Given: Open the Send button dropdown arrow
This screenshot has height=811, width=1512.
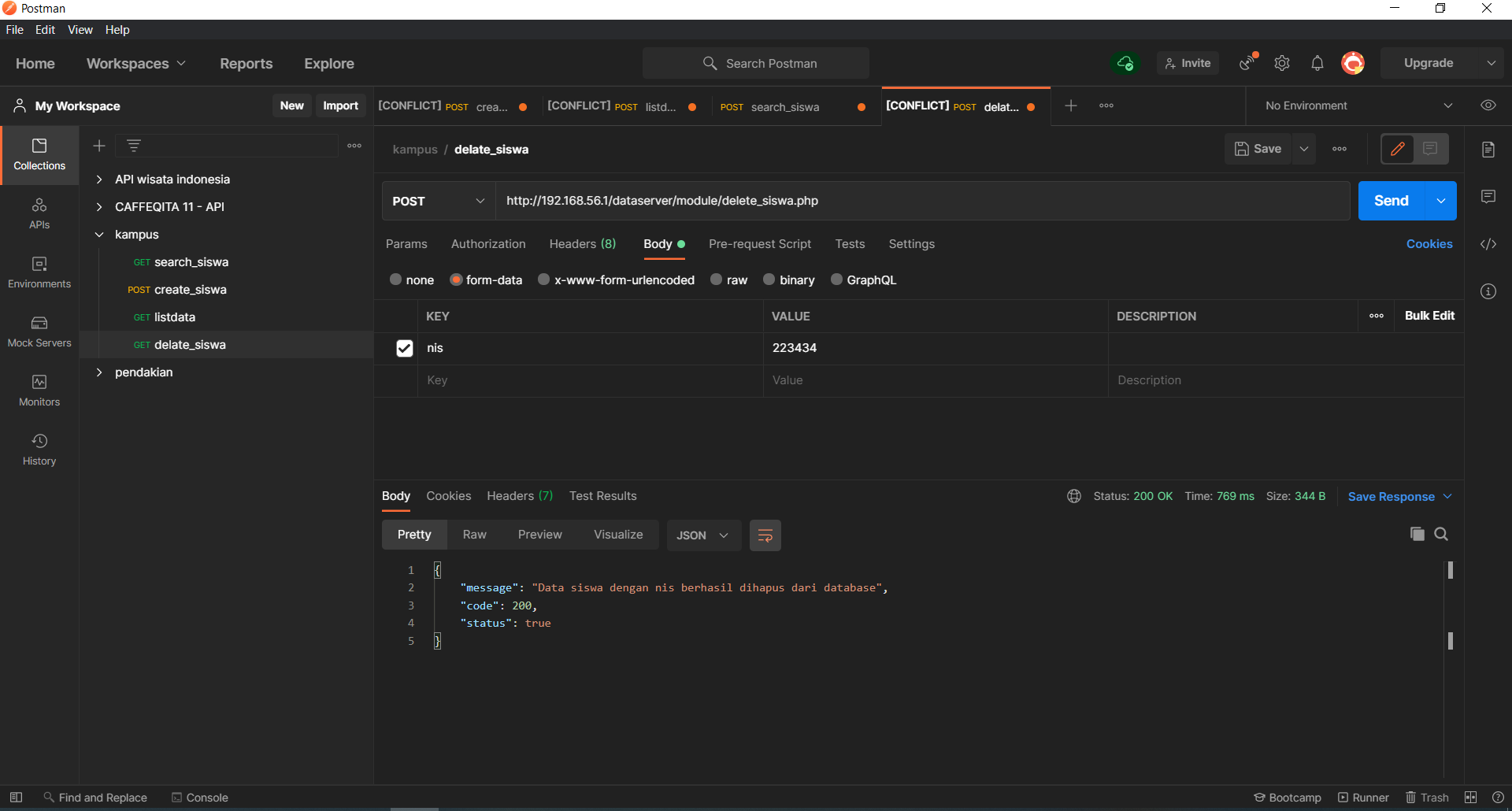Looking at the screenshot, I should click(x=1441, y=201).
